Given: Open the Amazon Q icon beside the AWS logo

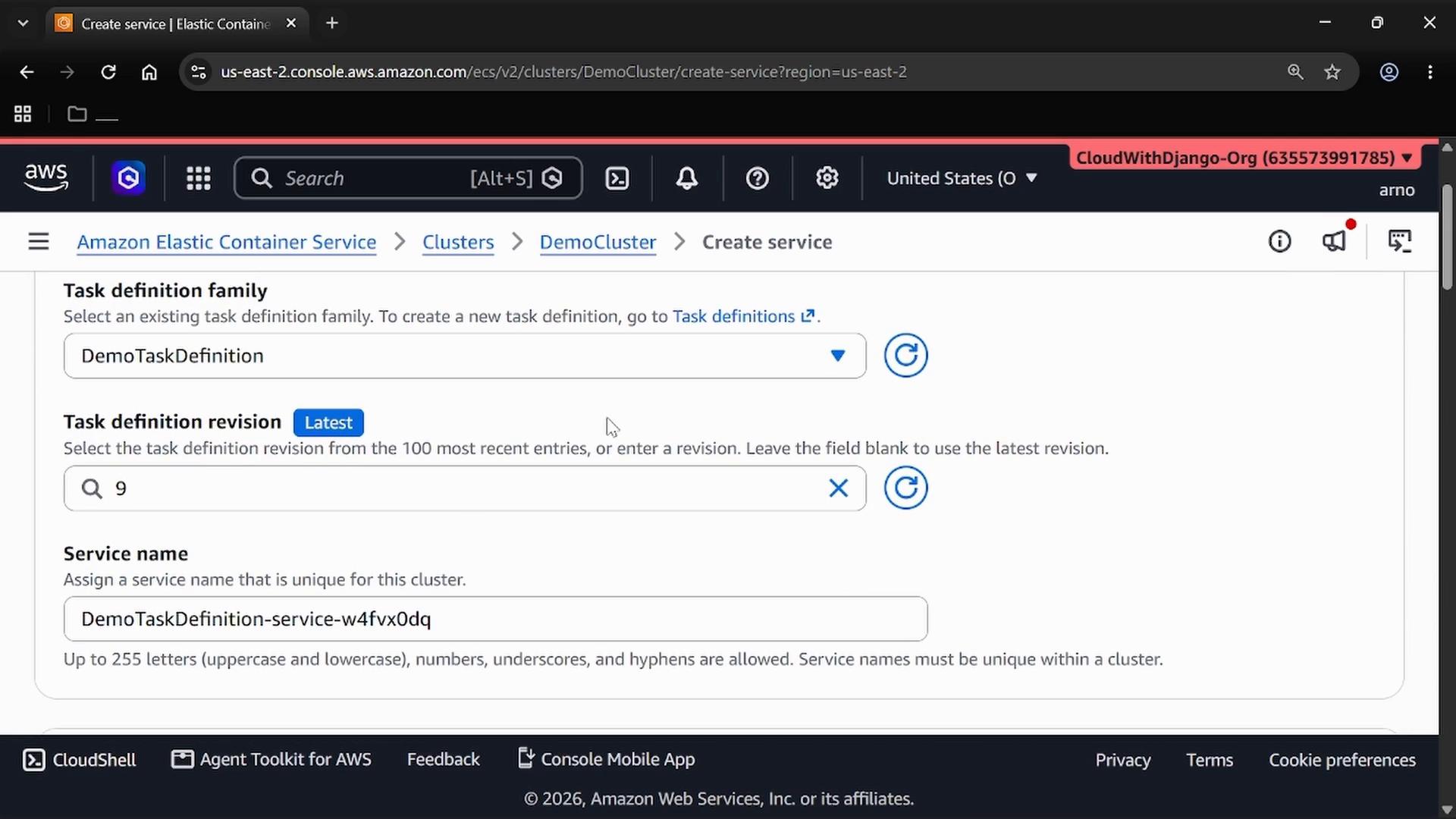Looking at the screenshot, I should pyautogui.click(x=128, y=178).
